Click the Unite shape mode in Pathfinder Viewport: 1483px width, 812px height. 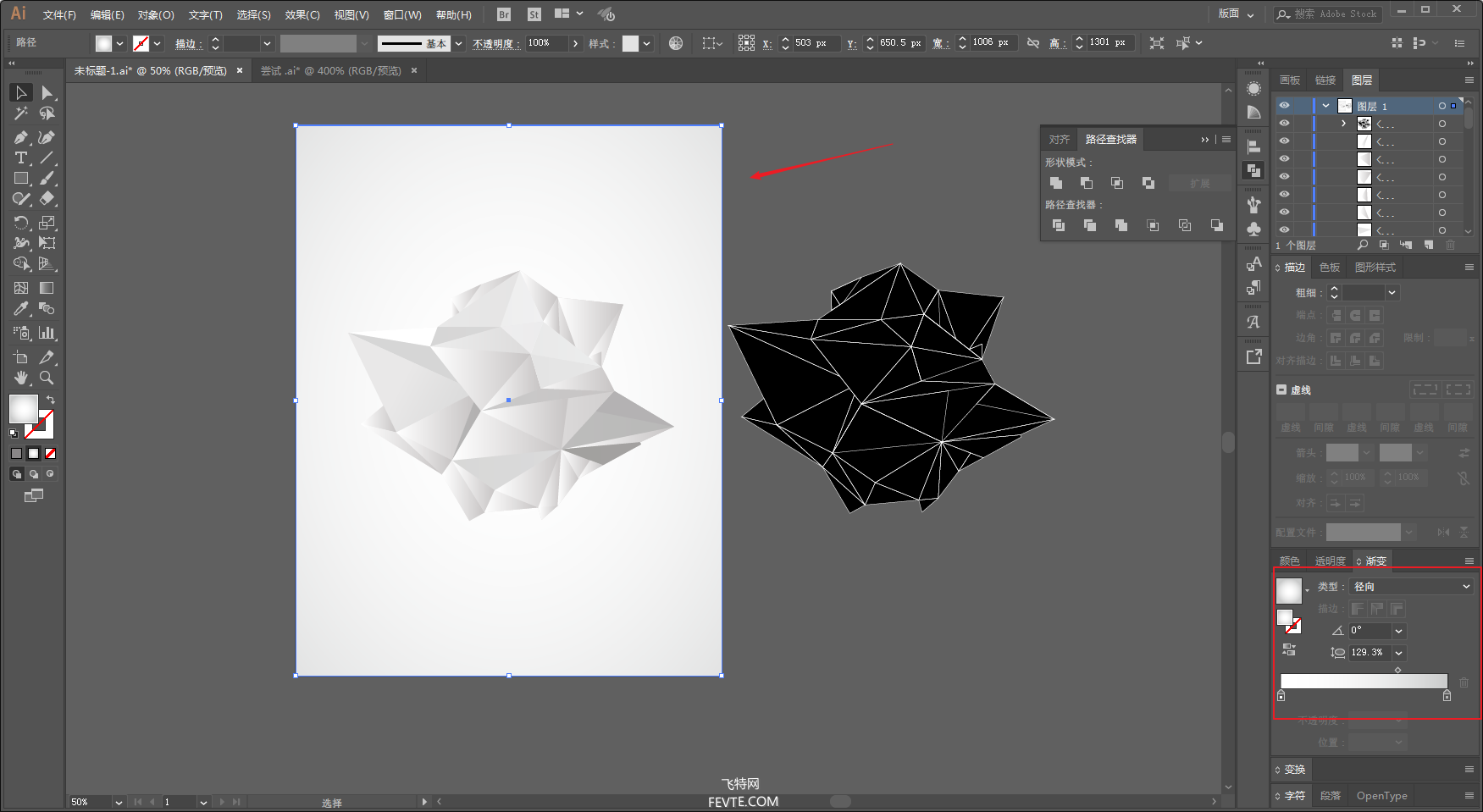tap(1056, 183)
